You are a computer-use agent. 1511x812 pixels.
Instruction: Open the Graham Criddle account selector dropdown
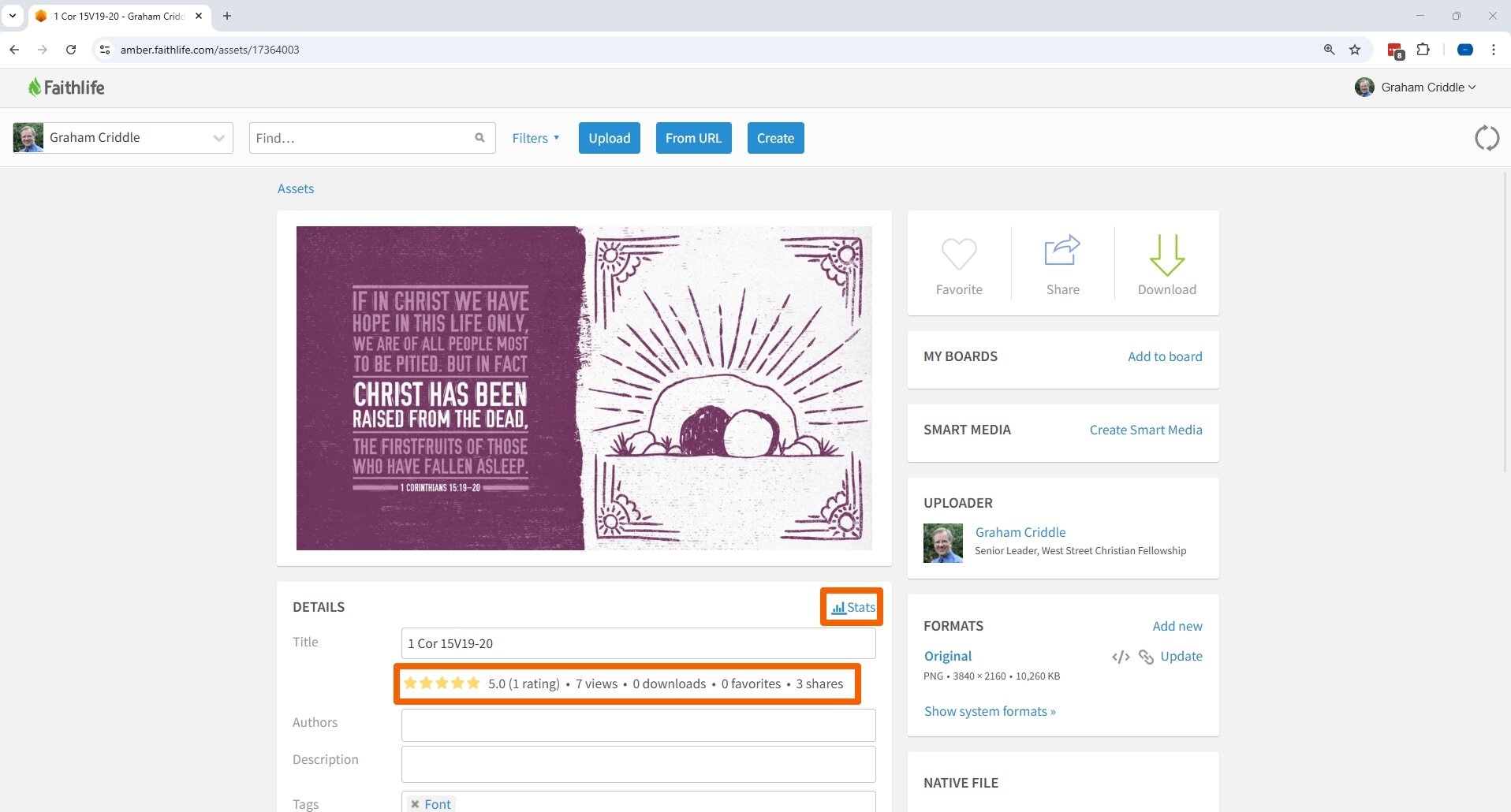tap(123, 138)
